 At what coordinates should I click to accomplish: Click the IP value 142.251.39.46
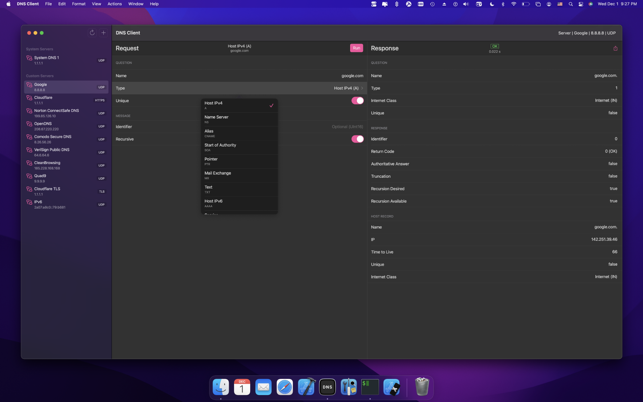point(604,240)
